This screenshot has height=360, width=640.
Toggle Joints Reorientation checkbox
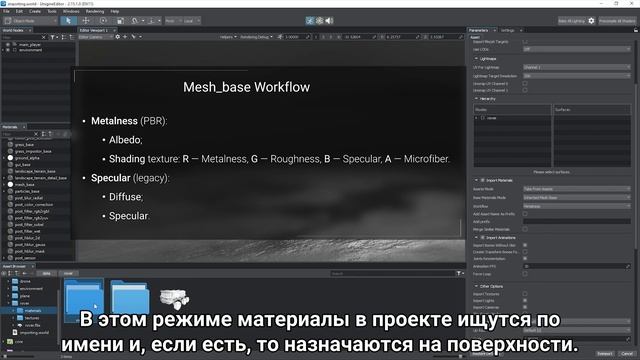[525, 259]
